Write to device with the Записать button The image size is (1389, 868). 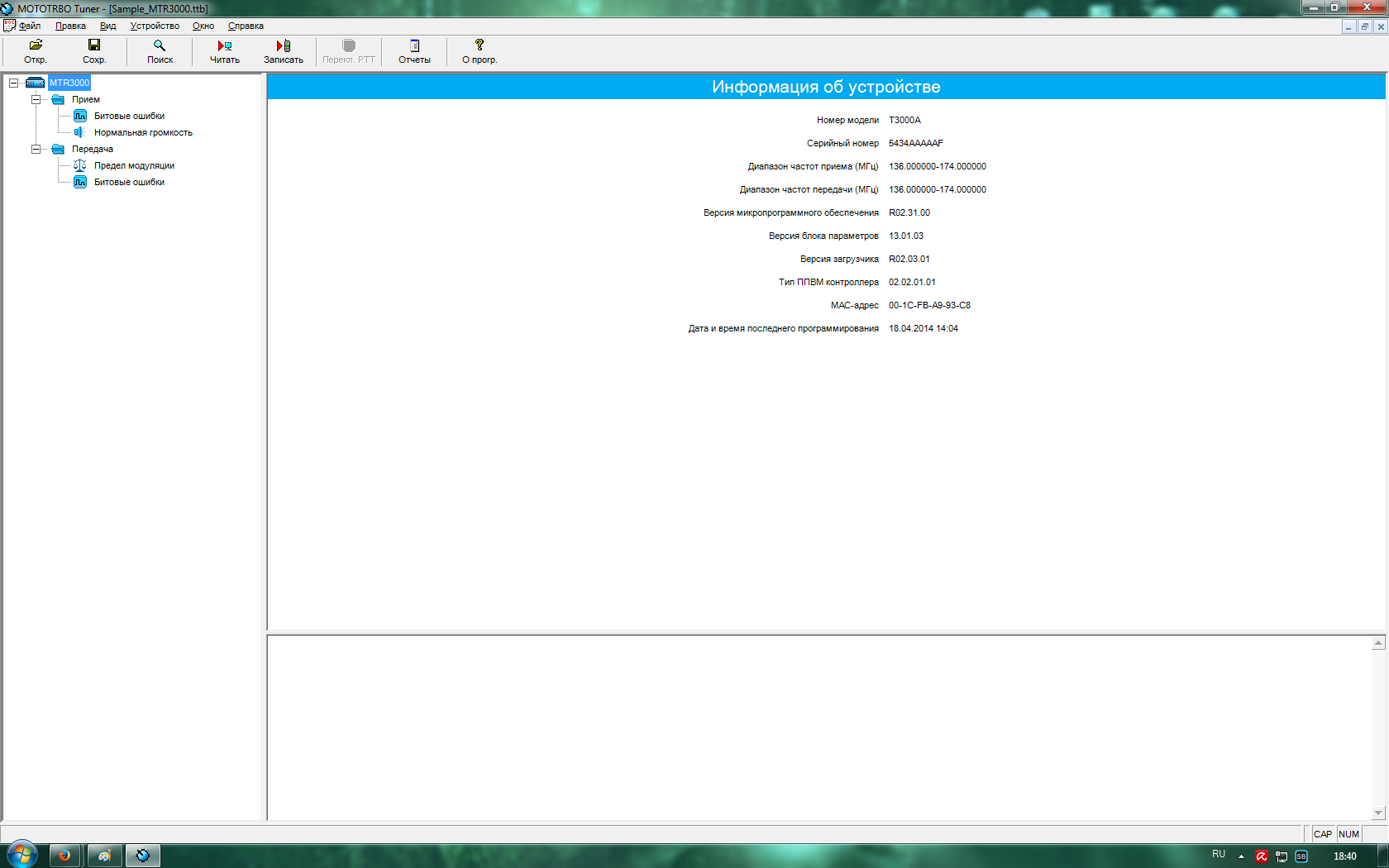pyautogui.click(x=283, y=51)
